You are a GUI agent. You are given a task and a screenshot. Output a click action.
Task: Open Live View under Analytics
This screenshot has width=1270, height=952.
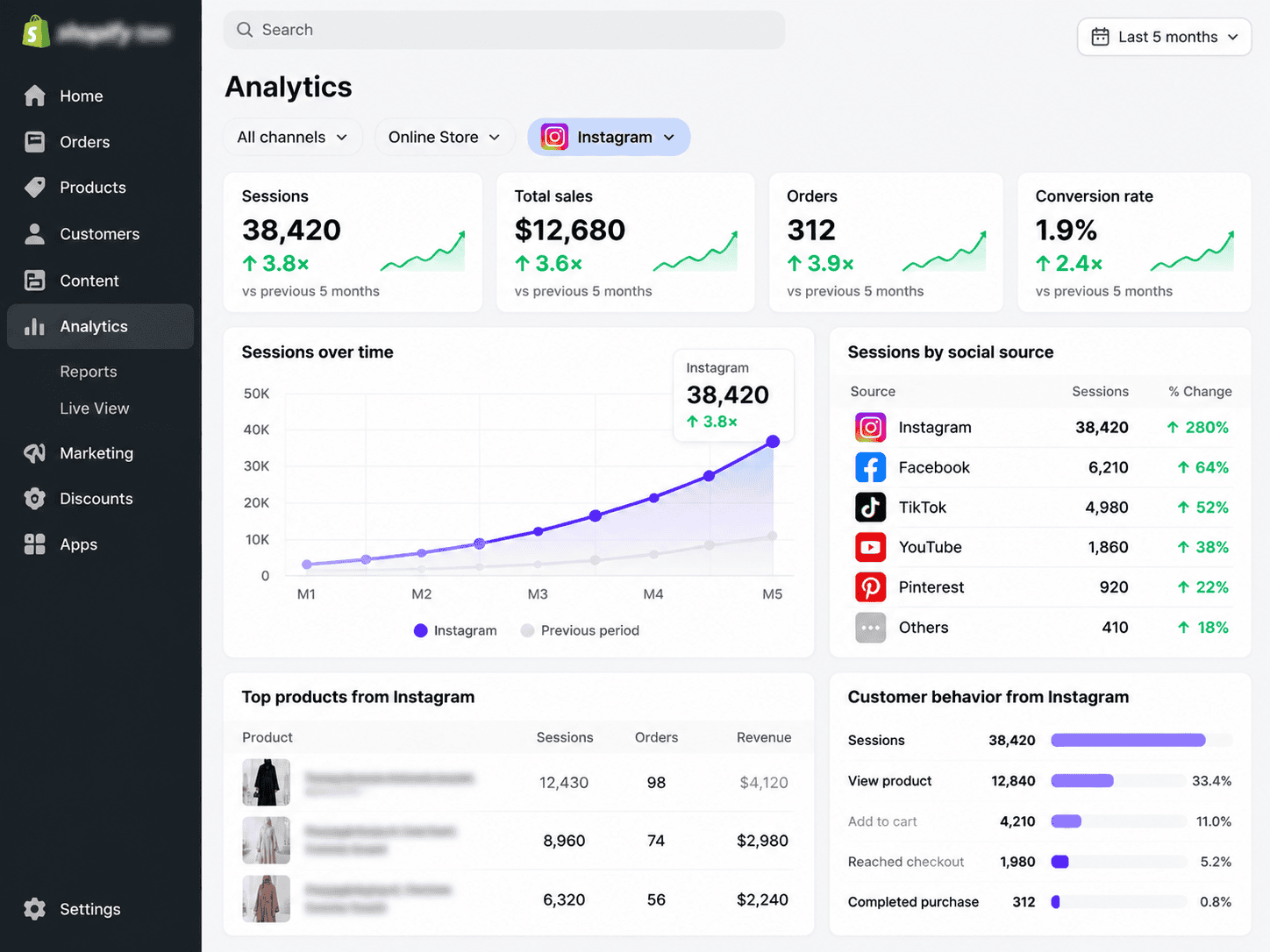pos(95,408)
